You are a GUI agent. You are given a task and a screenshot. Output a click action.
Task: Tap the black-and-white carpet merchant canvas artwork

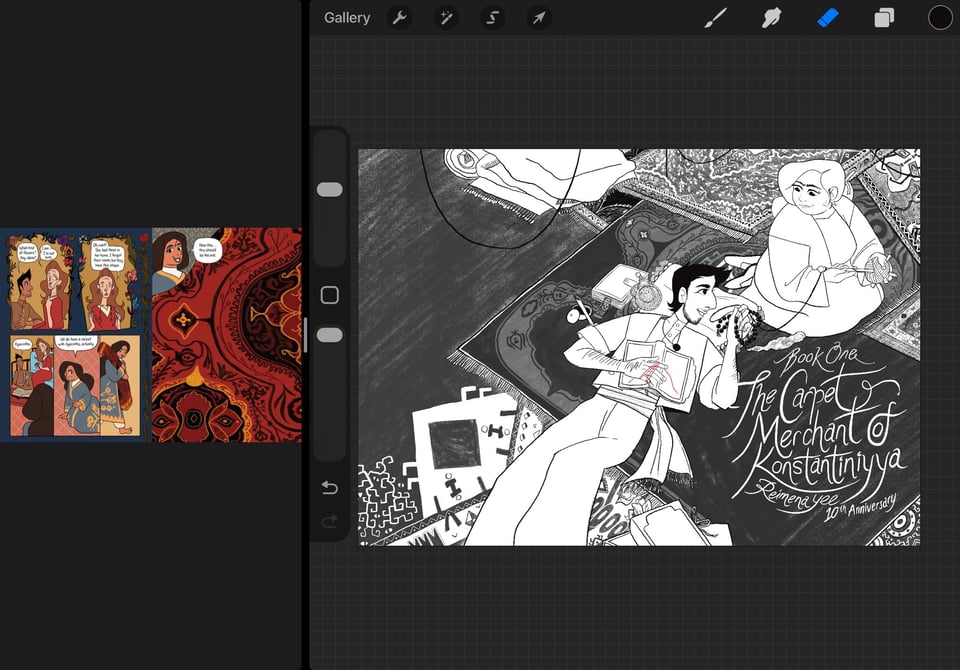[x=639, y=347]
